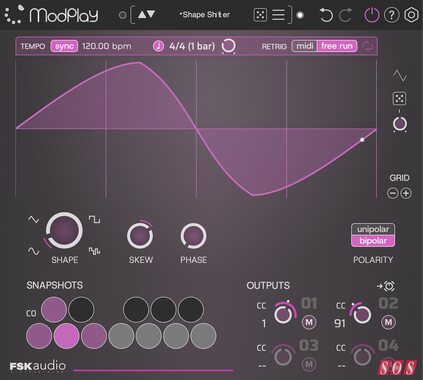This screenshot has height=380, width=423.
Task: Click the small circle left of preset bracket
Action: point(122,15)
